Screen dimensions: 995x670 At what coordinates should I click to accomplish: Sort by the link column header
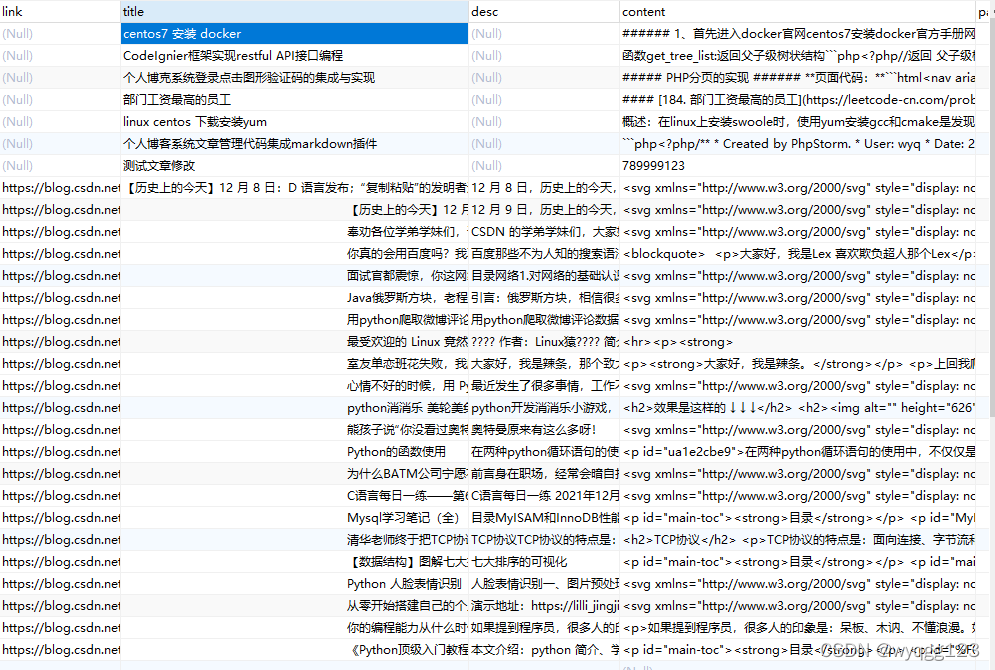coord(60,11)
